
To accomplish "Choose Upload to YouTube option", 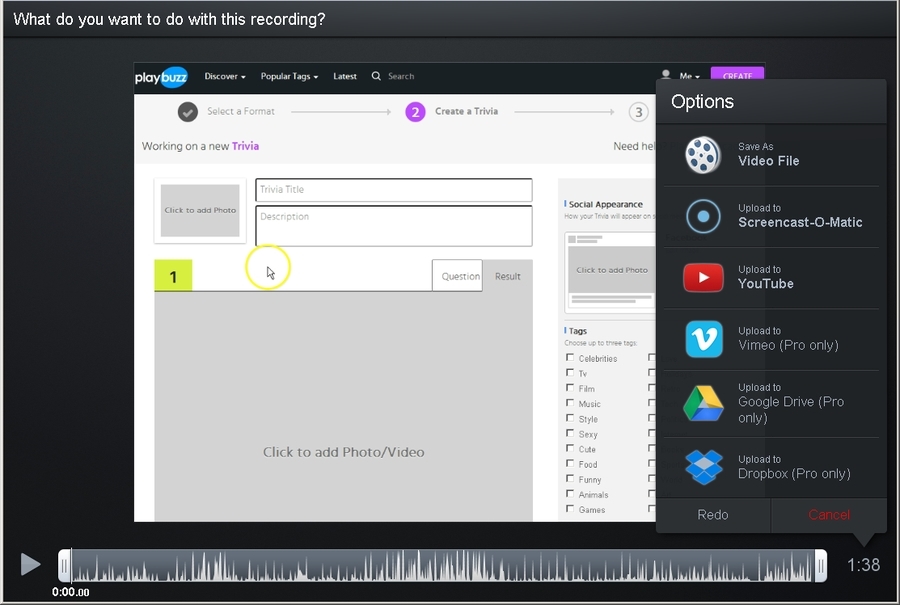I will coord(771,278).
